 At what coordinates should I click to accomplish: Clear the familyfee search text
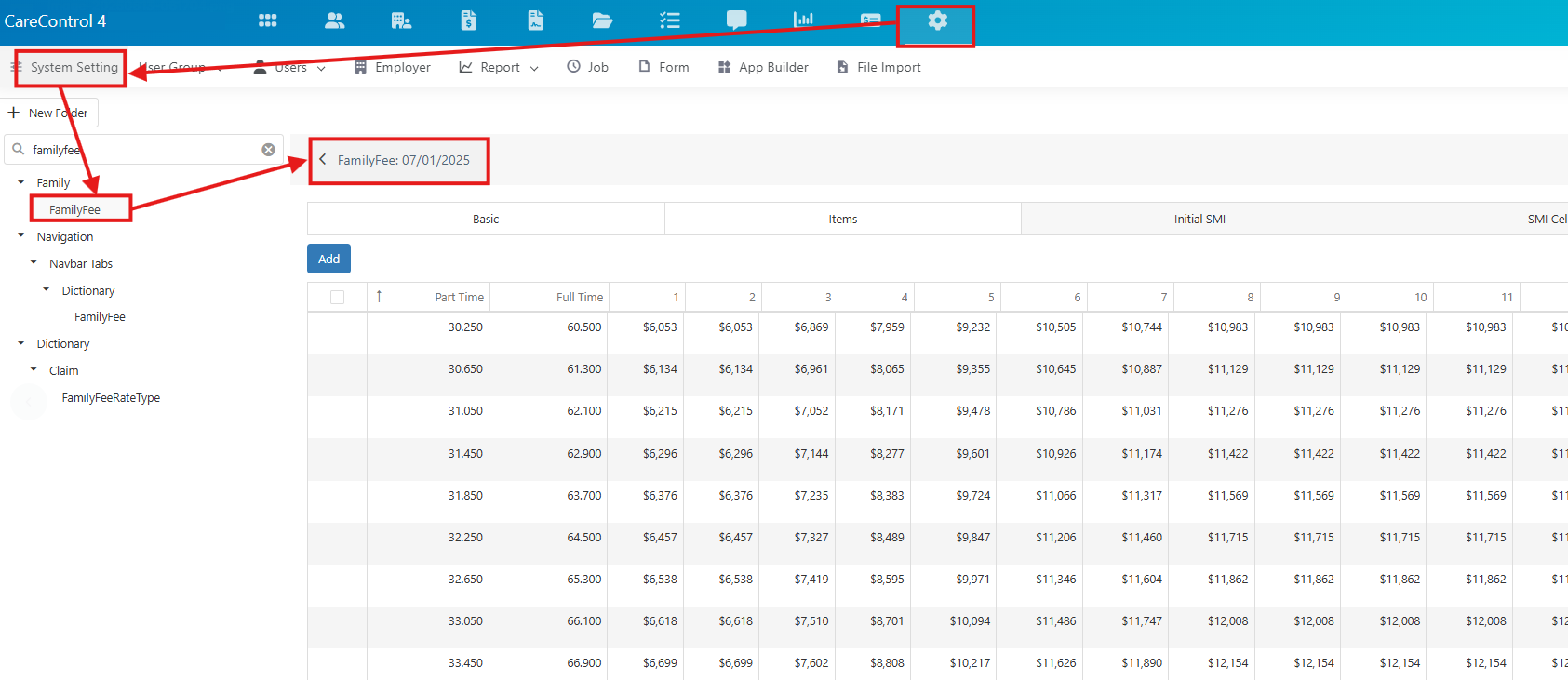(268, 150)
